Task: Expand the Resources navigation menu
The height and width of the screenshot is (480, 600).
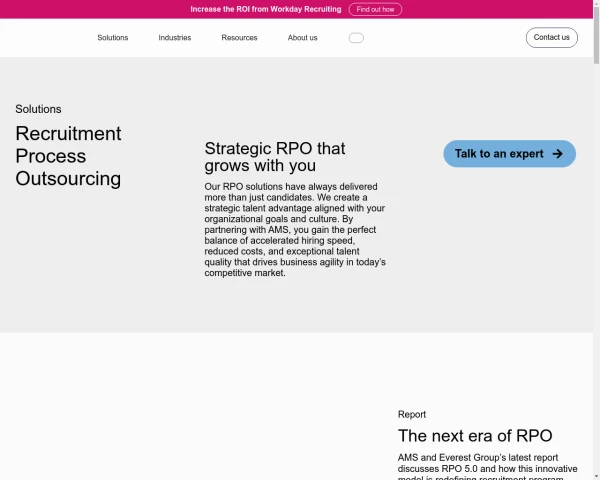Action: [239, 38]
